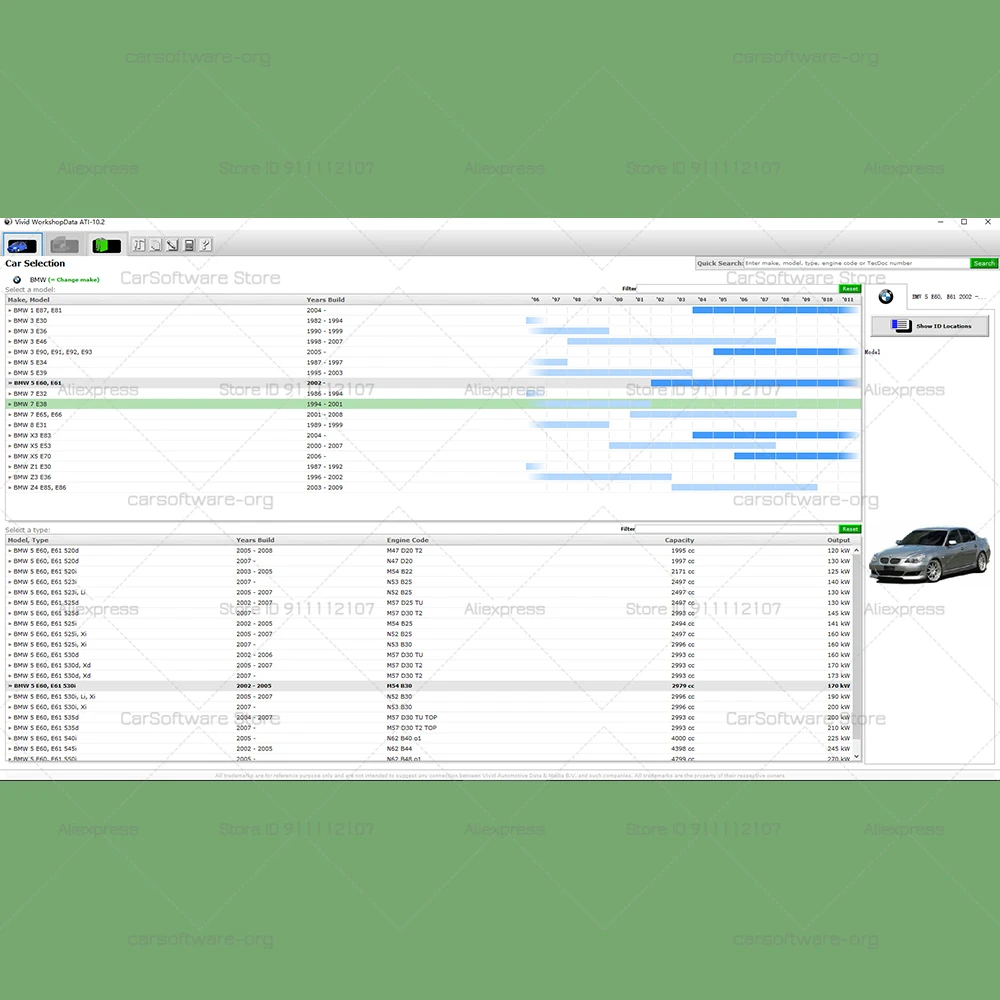The image size is (1000, 1000).
Task: Select 535d type with M57 D30 TU TOP
Action: pyautogui.click(x=429, y=717)
